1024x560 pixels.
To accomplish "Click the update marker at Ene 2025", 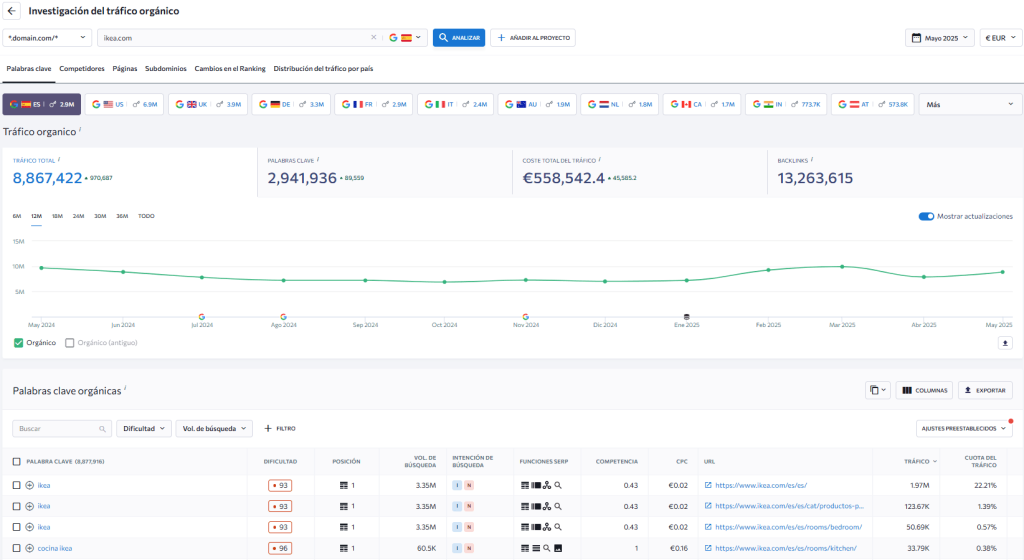I will click(686, 317).
